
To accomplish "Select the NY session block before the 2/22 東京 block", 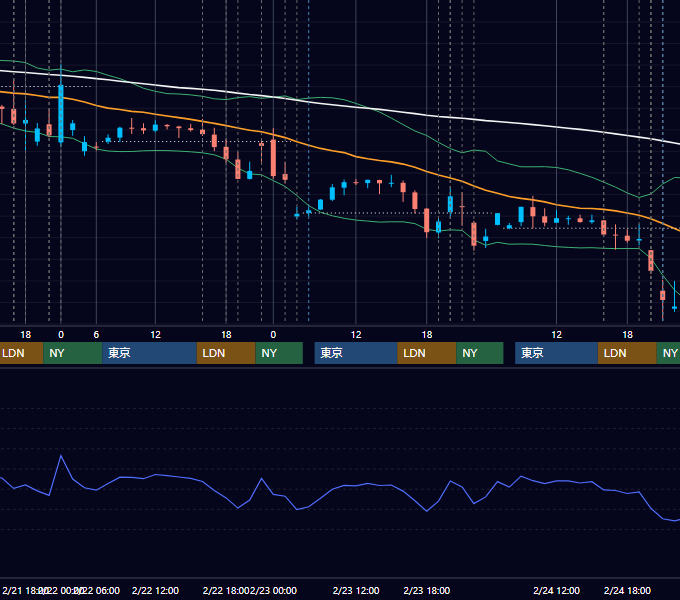I will 73,353.
